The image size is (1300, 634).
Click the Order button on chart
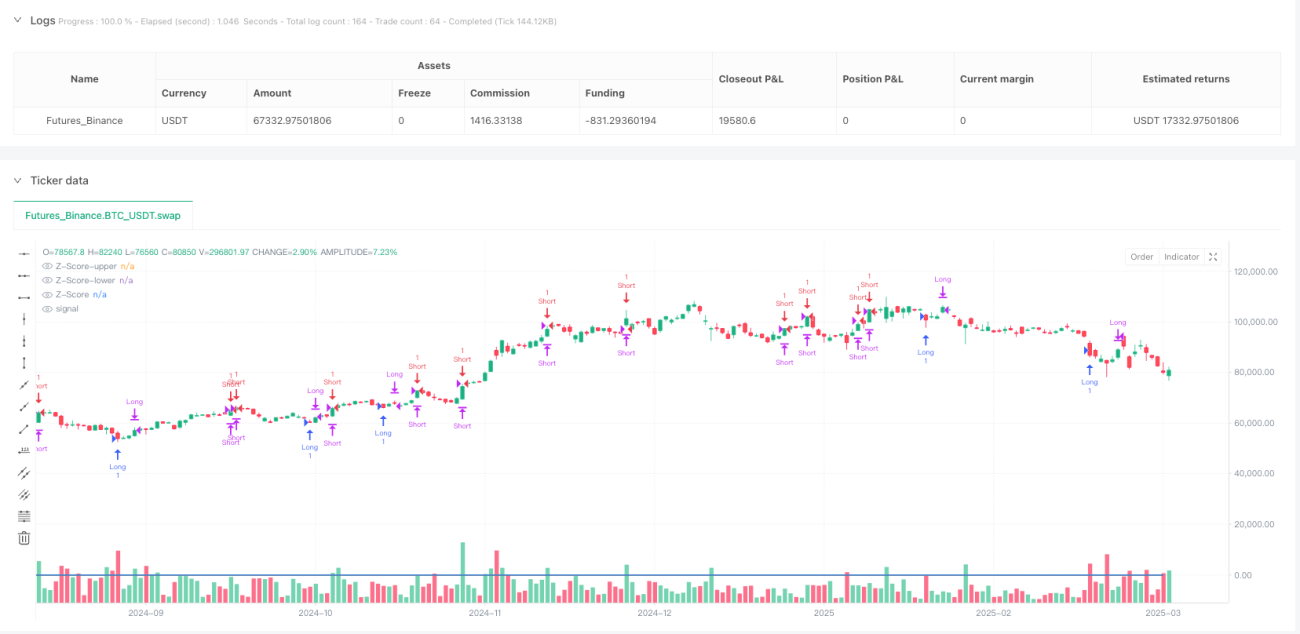click(x=1142, y=257)
